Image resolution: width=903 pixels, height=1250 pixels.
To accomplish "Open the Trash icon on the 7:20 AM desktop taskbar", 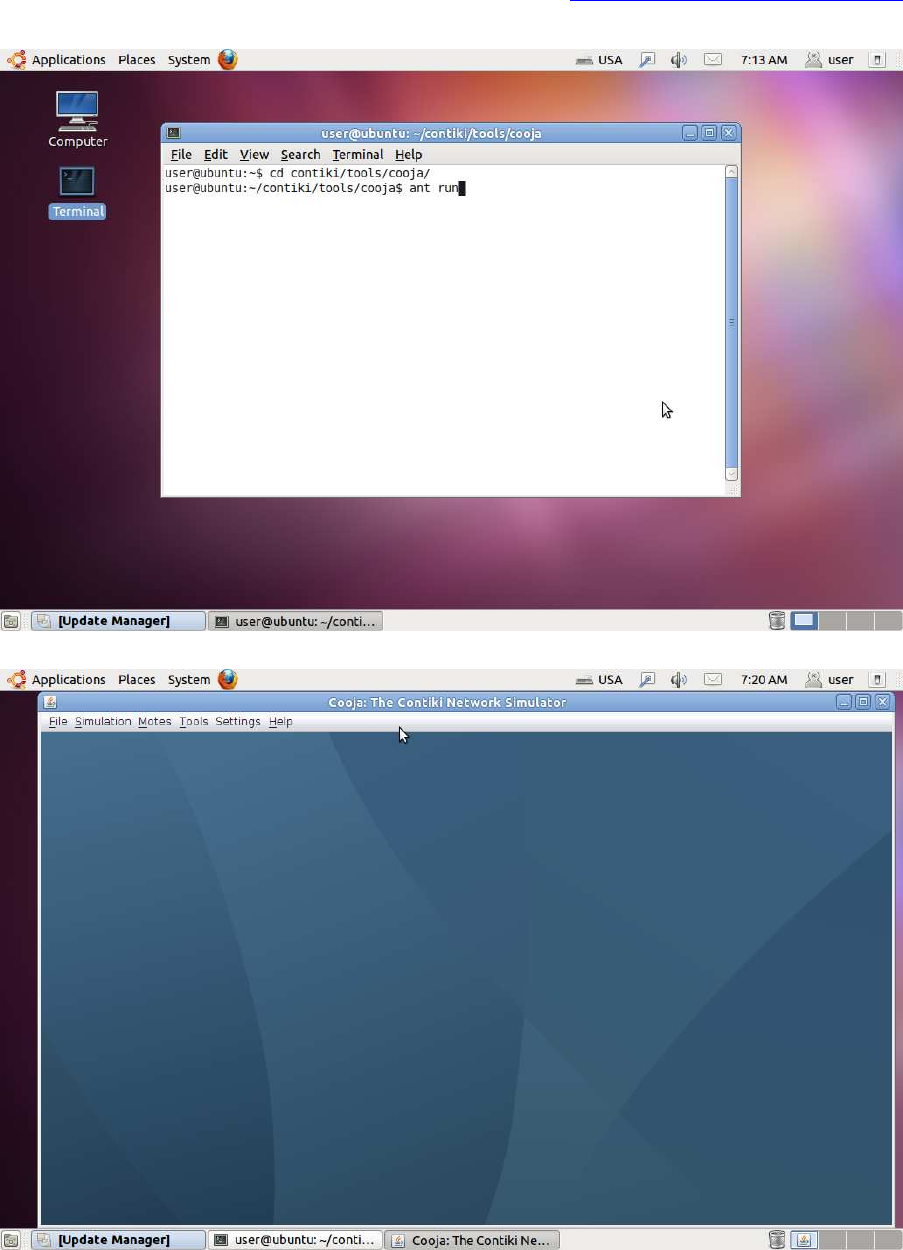I will [776, 1240].
